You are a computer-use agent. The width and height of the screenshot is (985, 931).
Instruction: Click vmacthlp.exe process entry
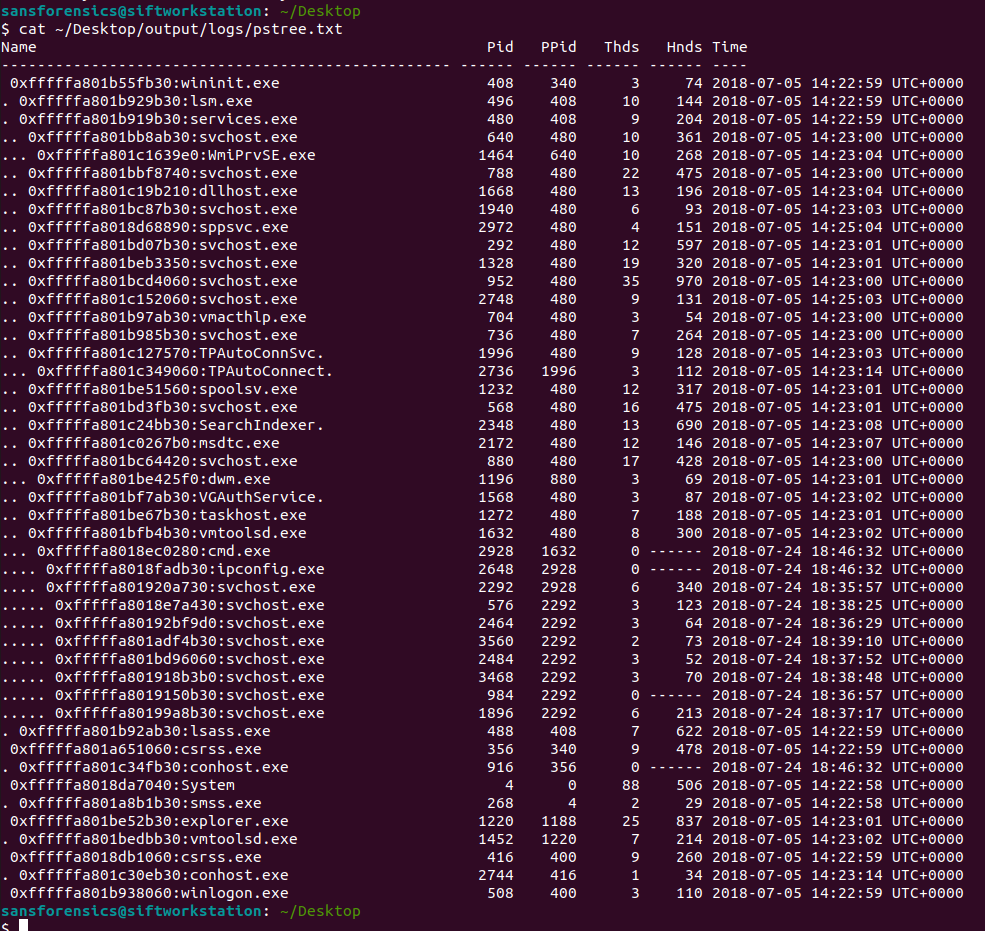167,317
